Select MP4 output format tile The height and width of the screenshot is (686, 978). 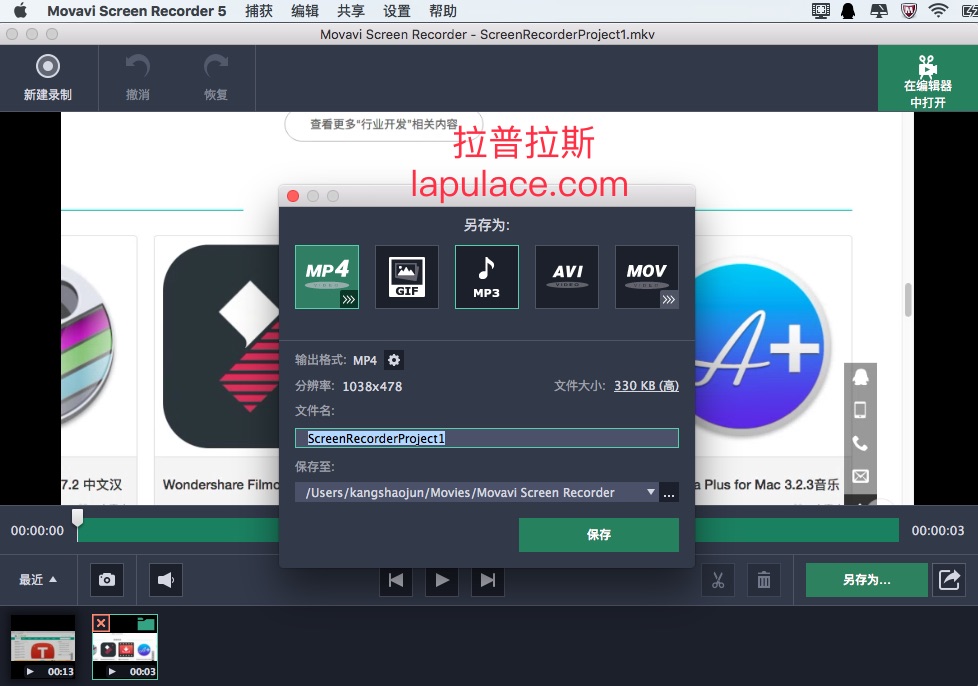coord(326,277)
